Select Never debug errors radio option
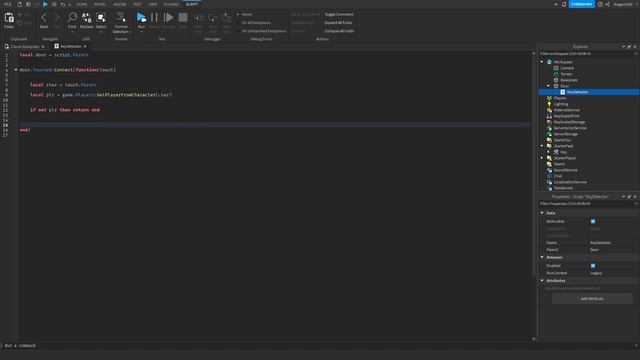The height and width of the screenshot is (360, 640). point(238,14)
